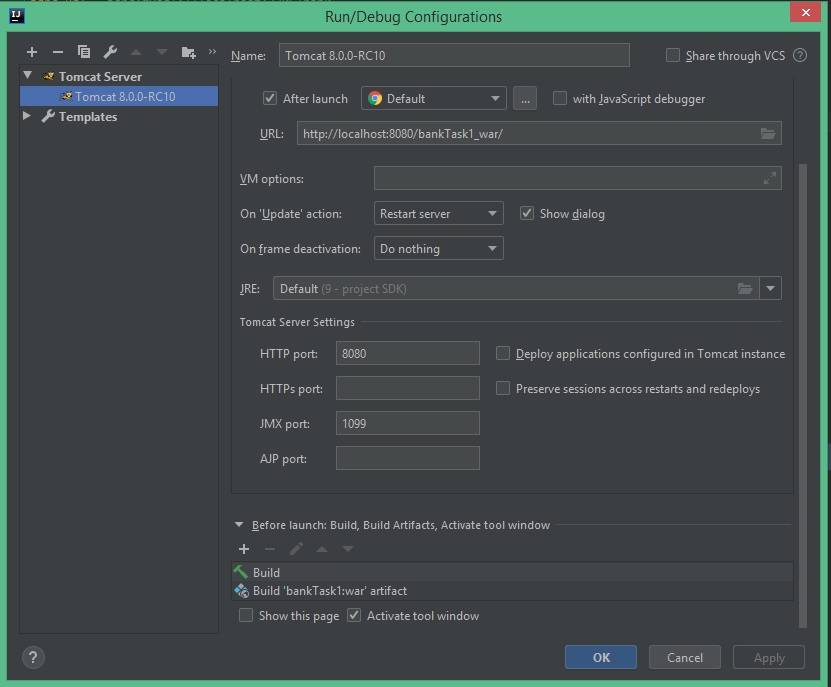This screenshot has height=687, width=831.
Task: Open On frame deactivation dropdown
Action: coord(438,249)
